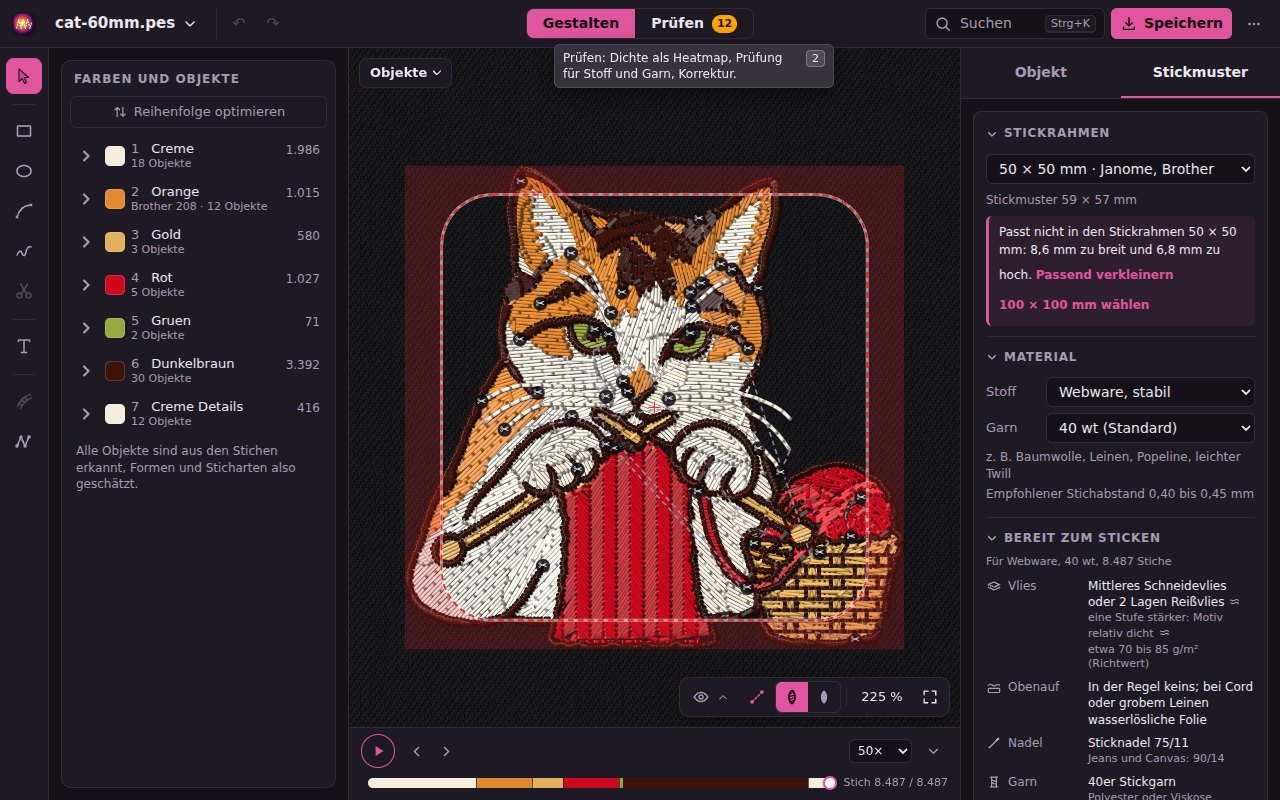Open the Objekte view dropdown
This screenshot has height=800, width=1280.
tap(405, 72)
